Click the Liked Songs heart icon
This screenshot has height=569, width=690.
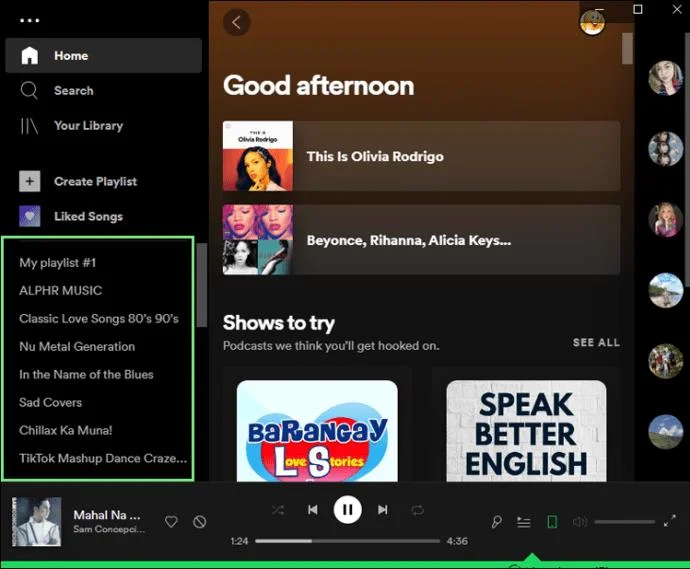point(29,216)
